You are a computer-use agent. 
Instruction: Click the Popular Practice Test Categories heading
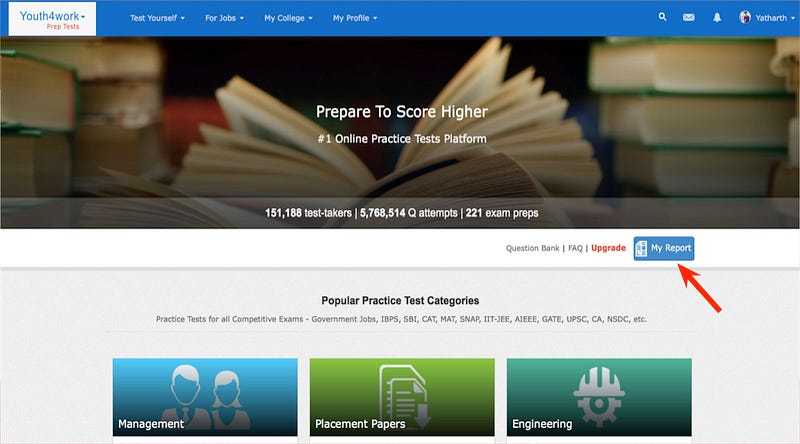(x=400, y=301)
